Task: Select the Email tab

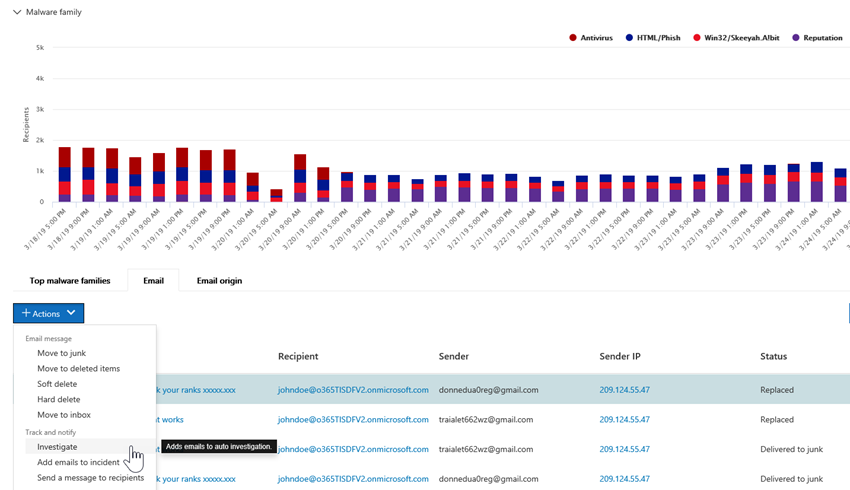Action: coord(153,281)
